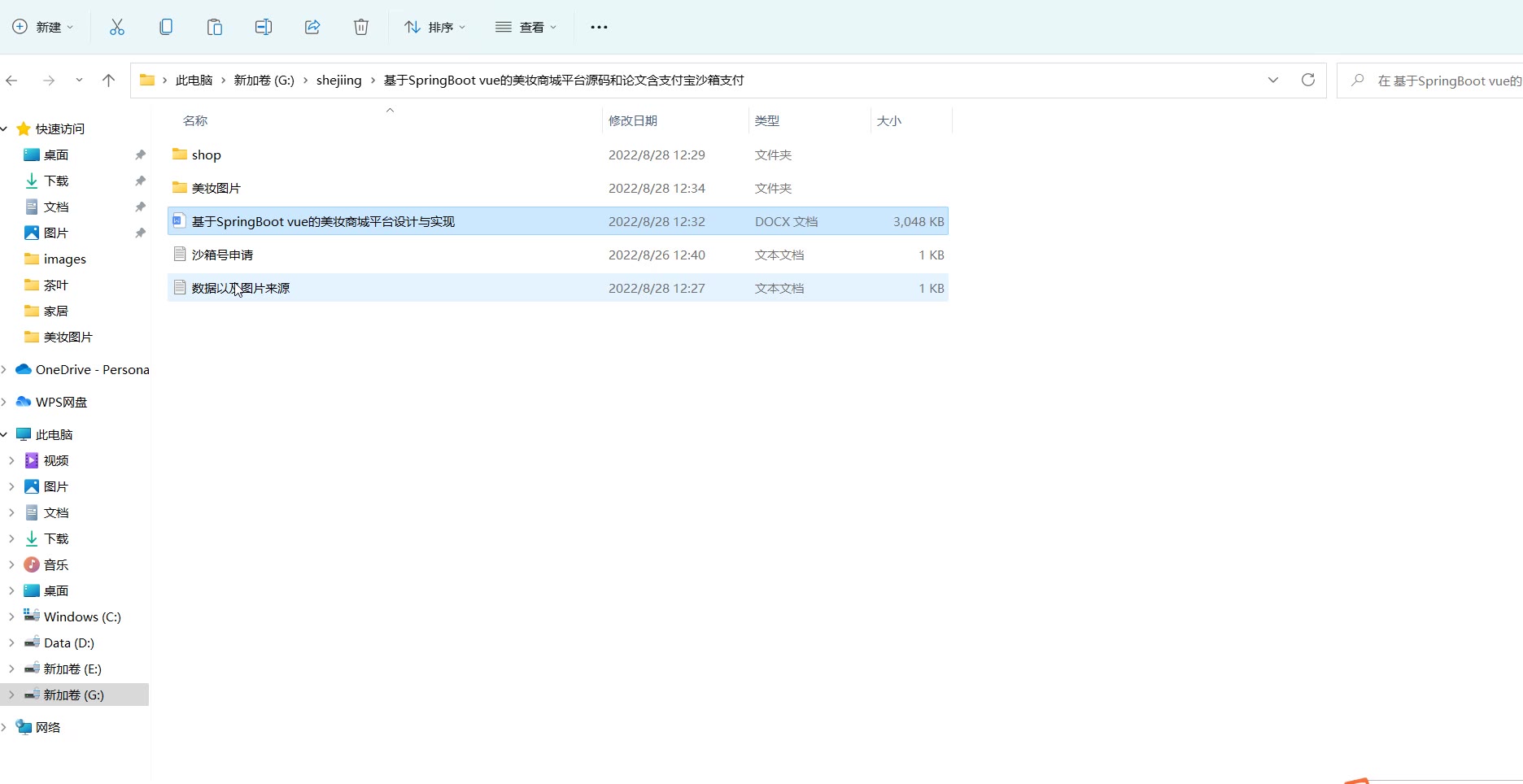Click the Delete trash can icon
This screenshot has width=1523, height=784.
361,27
